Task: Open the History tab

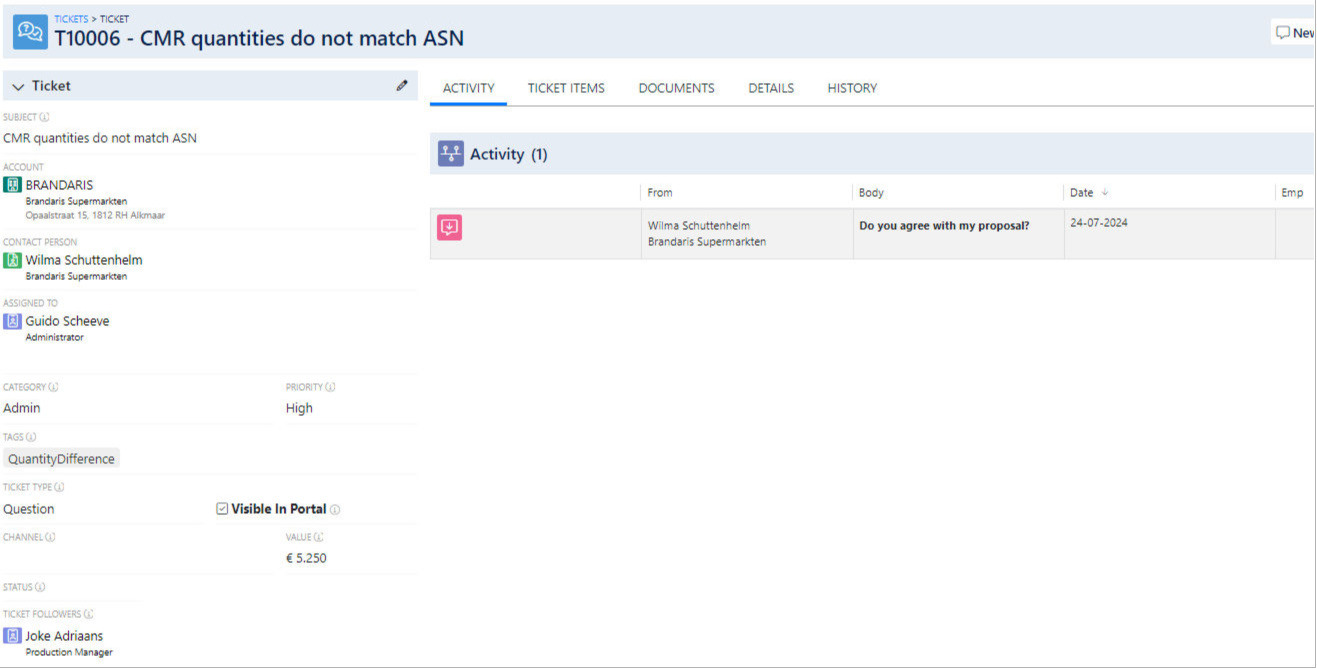Action: point(852,88)
